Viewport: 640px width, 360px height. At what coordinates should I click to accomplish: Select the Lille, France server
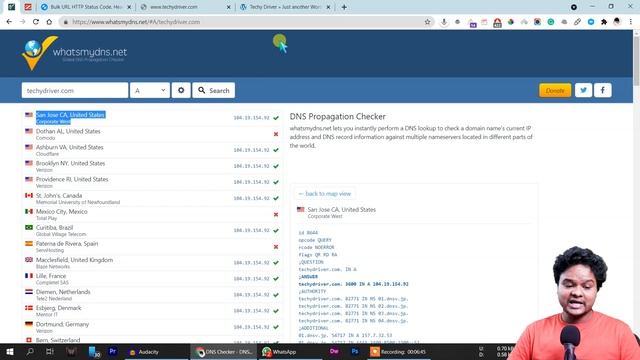coord(152,279)
